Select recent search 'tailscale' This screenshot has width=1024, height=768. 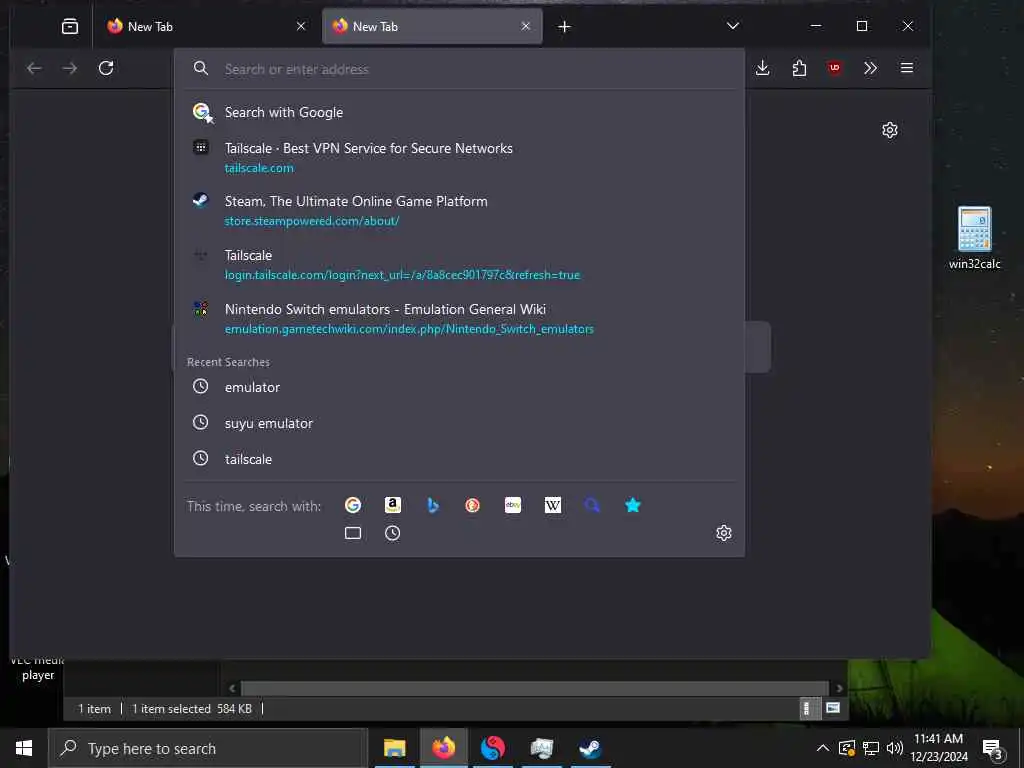click(x=459, y=459)
